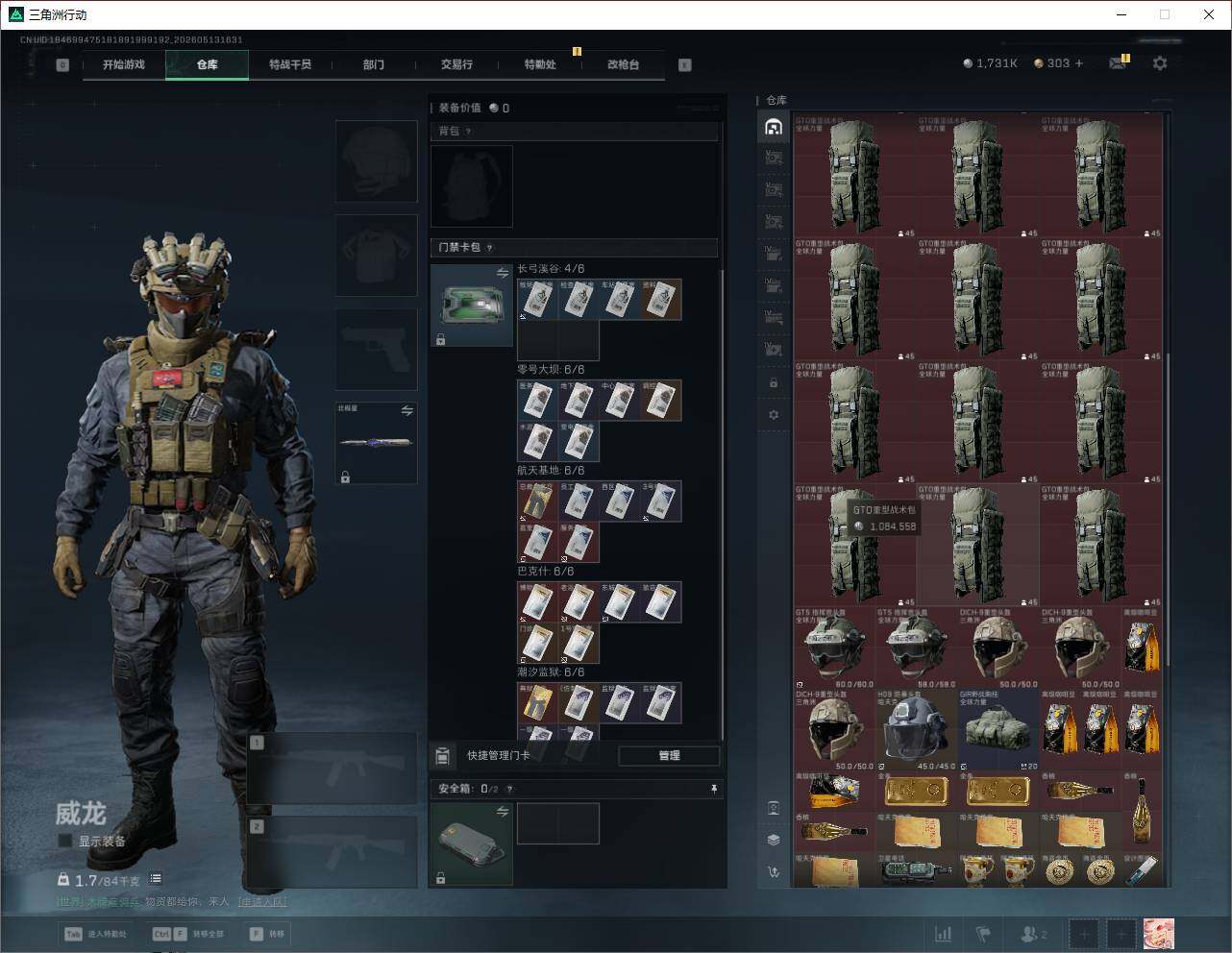
Task: Enable the 显示装备 checkbox
Action: (x=64, y=841)
